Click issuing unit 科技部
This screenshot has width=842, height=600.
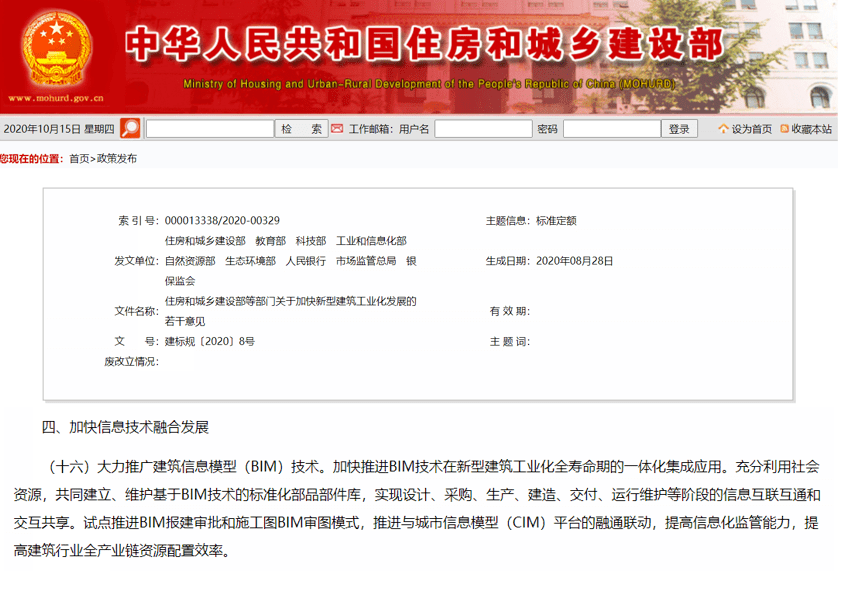point(311,241)
